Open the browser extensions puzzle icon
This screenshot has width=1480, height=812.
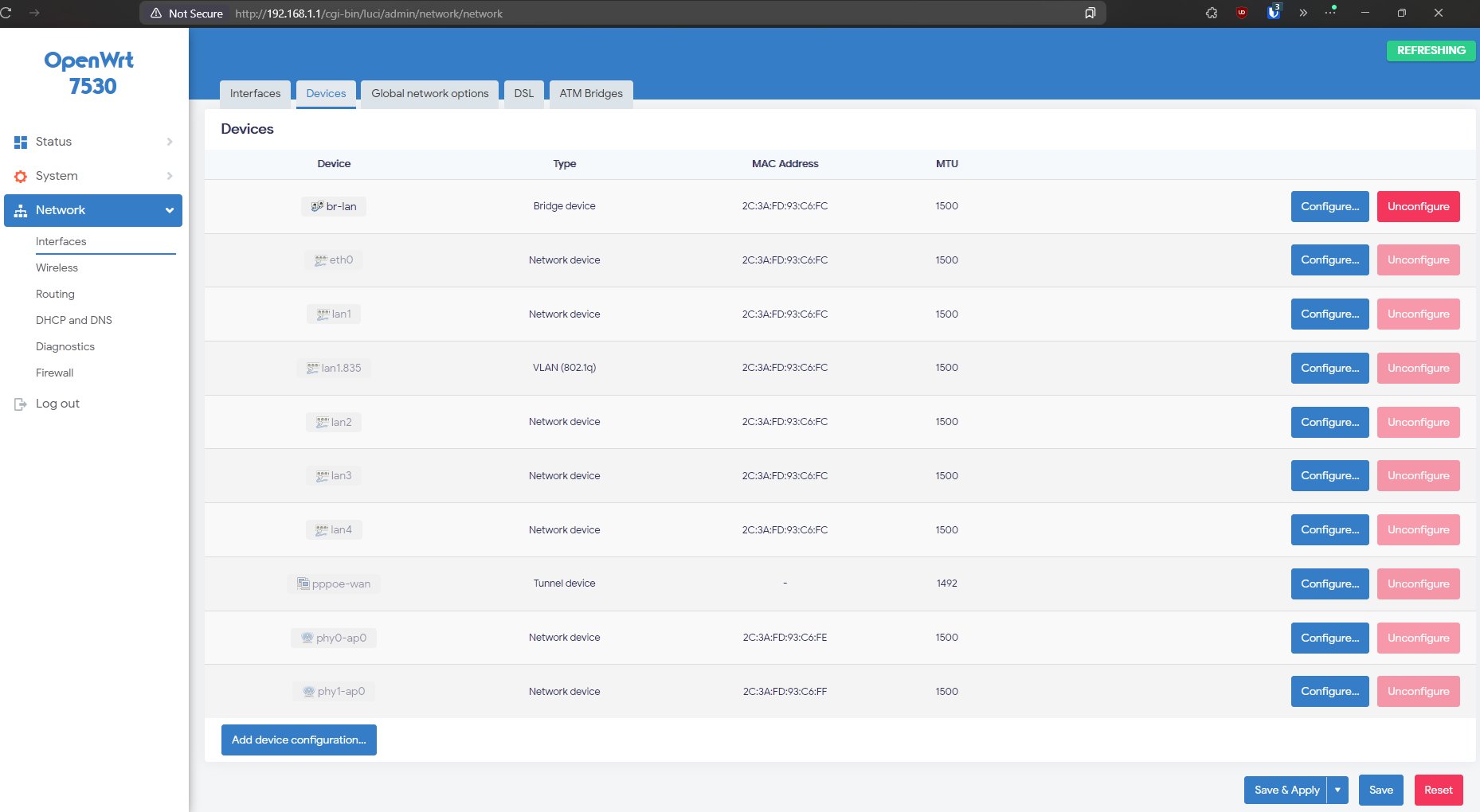coord(1212,13)
